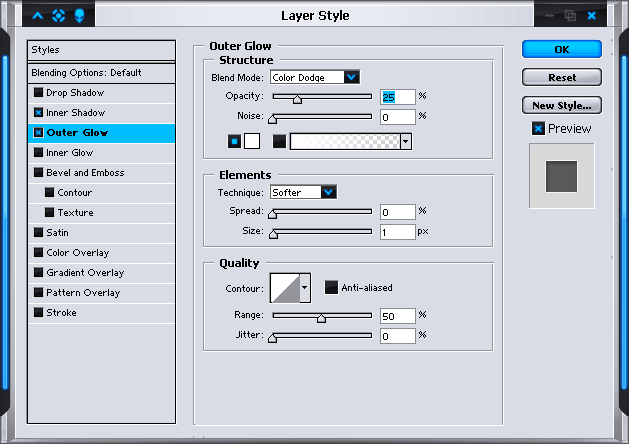Select the Satin label
The height and width of the screenshot is (444, 629).
pos(57,233)
